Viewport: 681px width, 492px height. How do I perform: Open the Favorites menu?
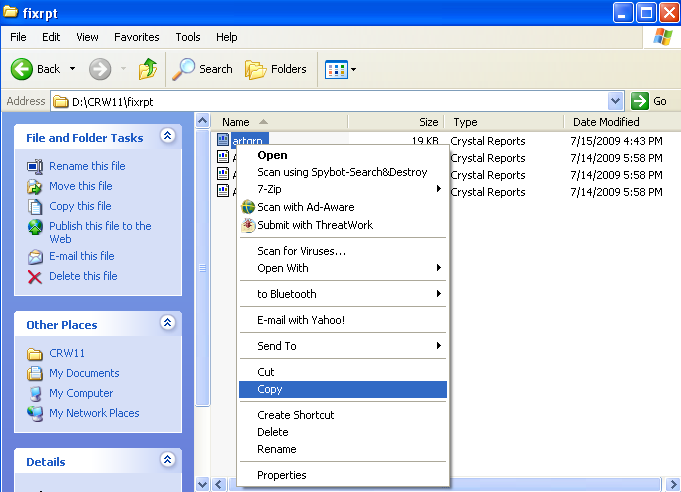pos(137,37)
